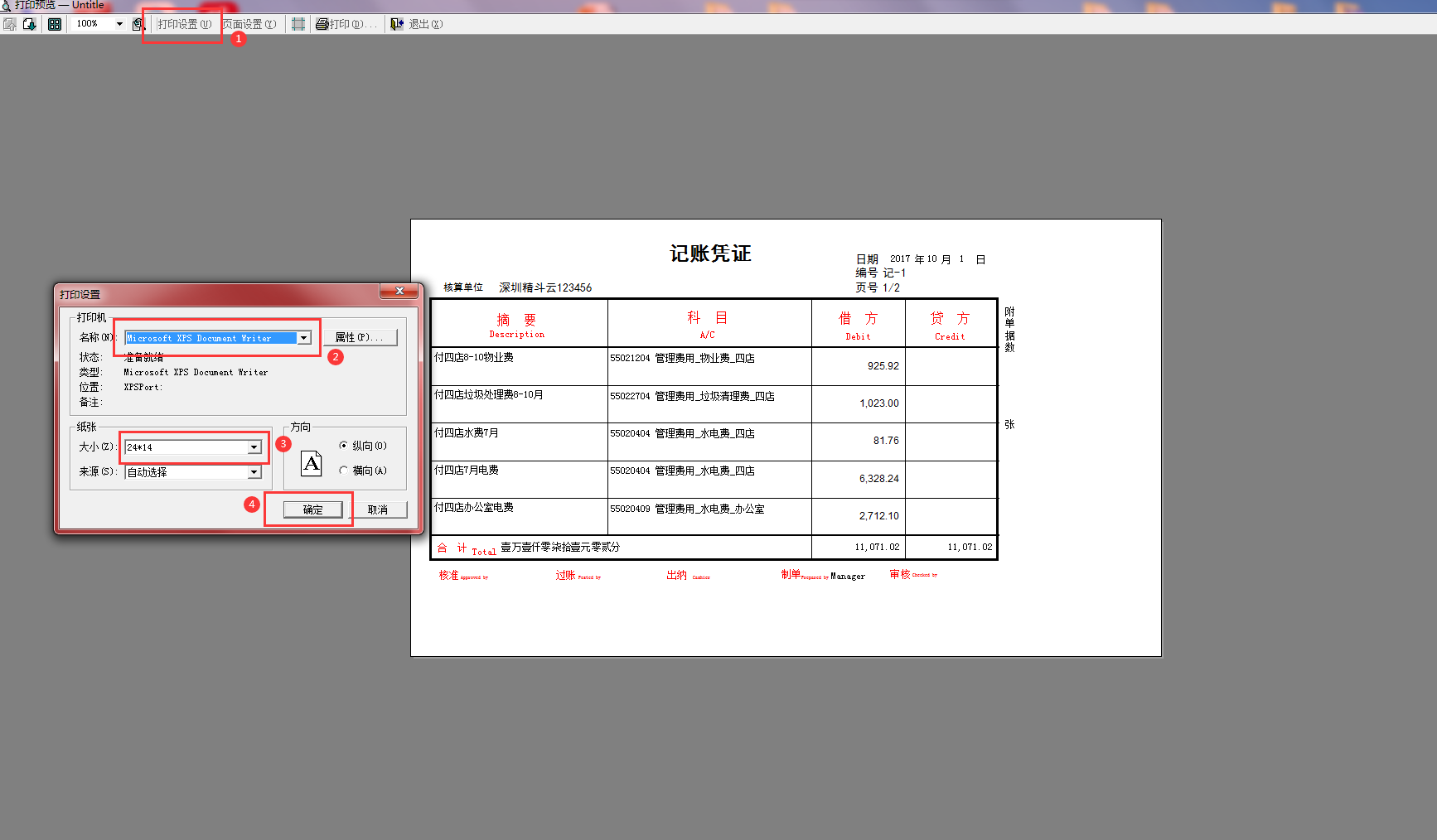1437x840 pixels.
Task: Select the 横向 landscape radio button
Action: 343,471
